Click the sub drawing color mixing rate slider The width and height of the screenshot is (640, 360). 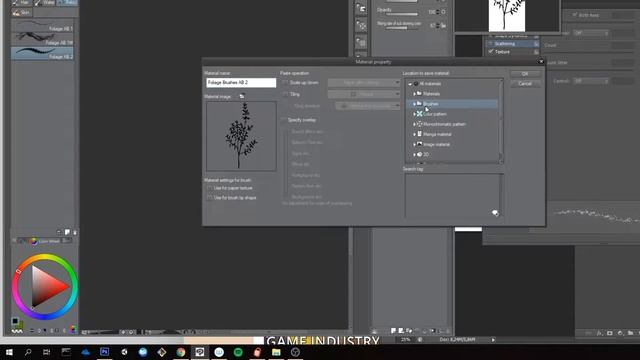[x=402, y=28]
